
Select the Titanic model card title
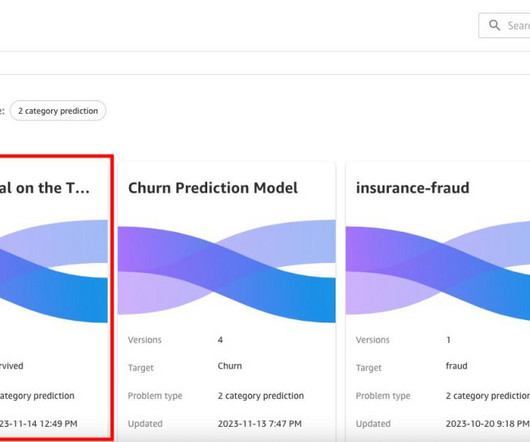pos(45,188)
